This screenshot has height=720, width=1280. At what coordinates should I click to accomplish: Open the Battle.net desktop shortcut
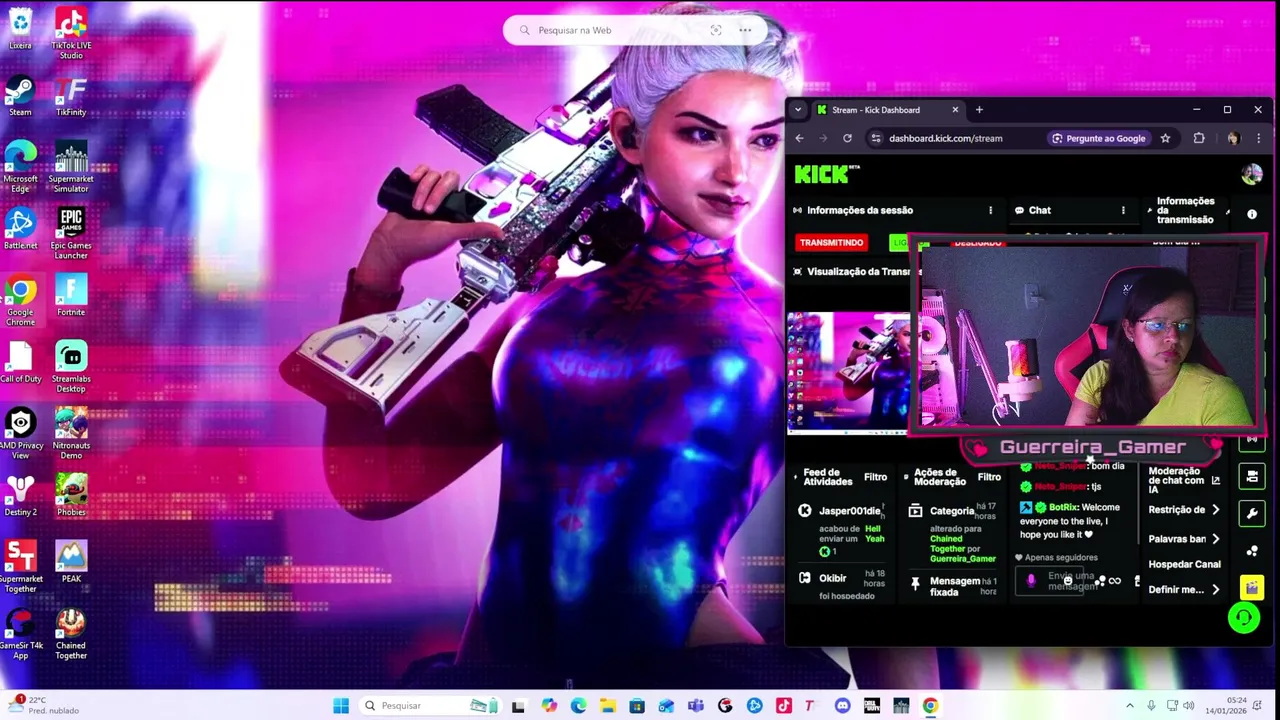[20, 229]
